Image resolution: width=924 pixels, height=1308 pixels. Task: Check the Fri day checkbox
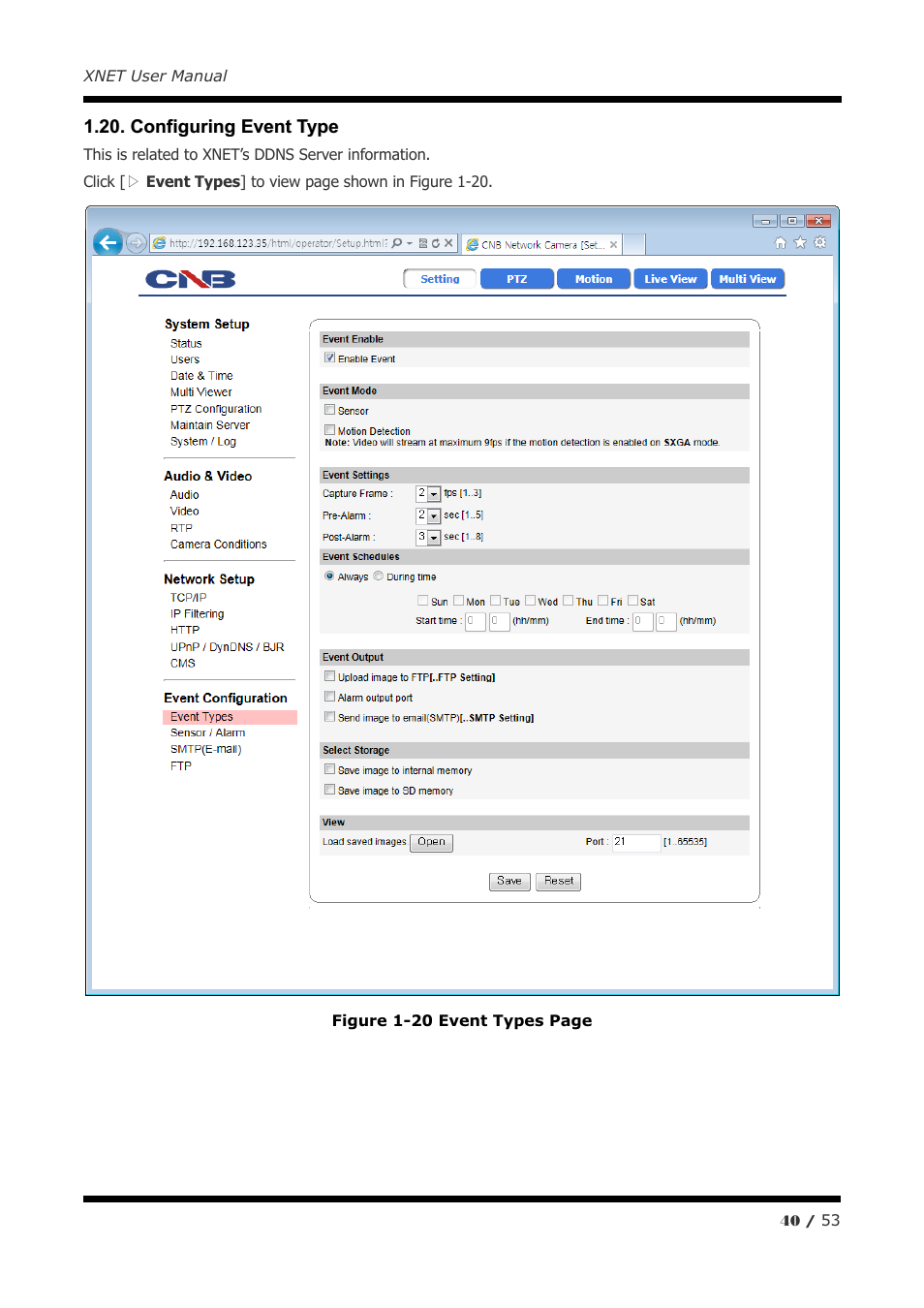point(603,601)
